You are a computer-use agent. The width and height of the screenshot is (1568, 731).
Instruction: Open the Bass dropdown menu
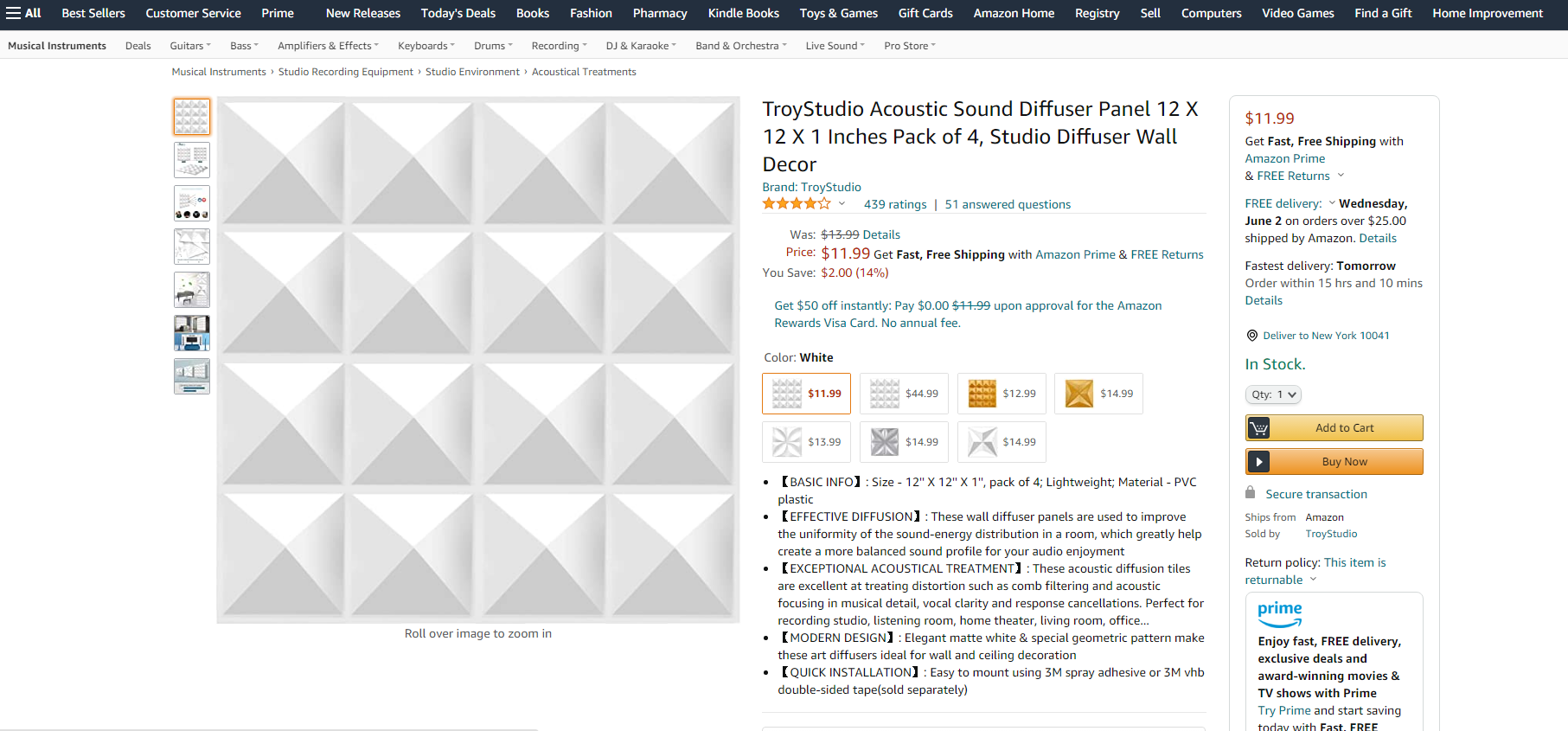pyautogui.click(x=244, y=46)
